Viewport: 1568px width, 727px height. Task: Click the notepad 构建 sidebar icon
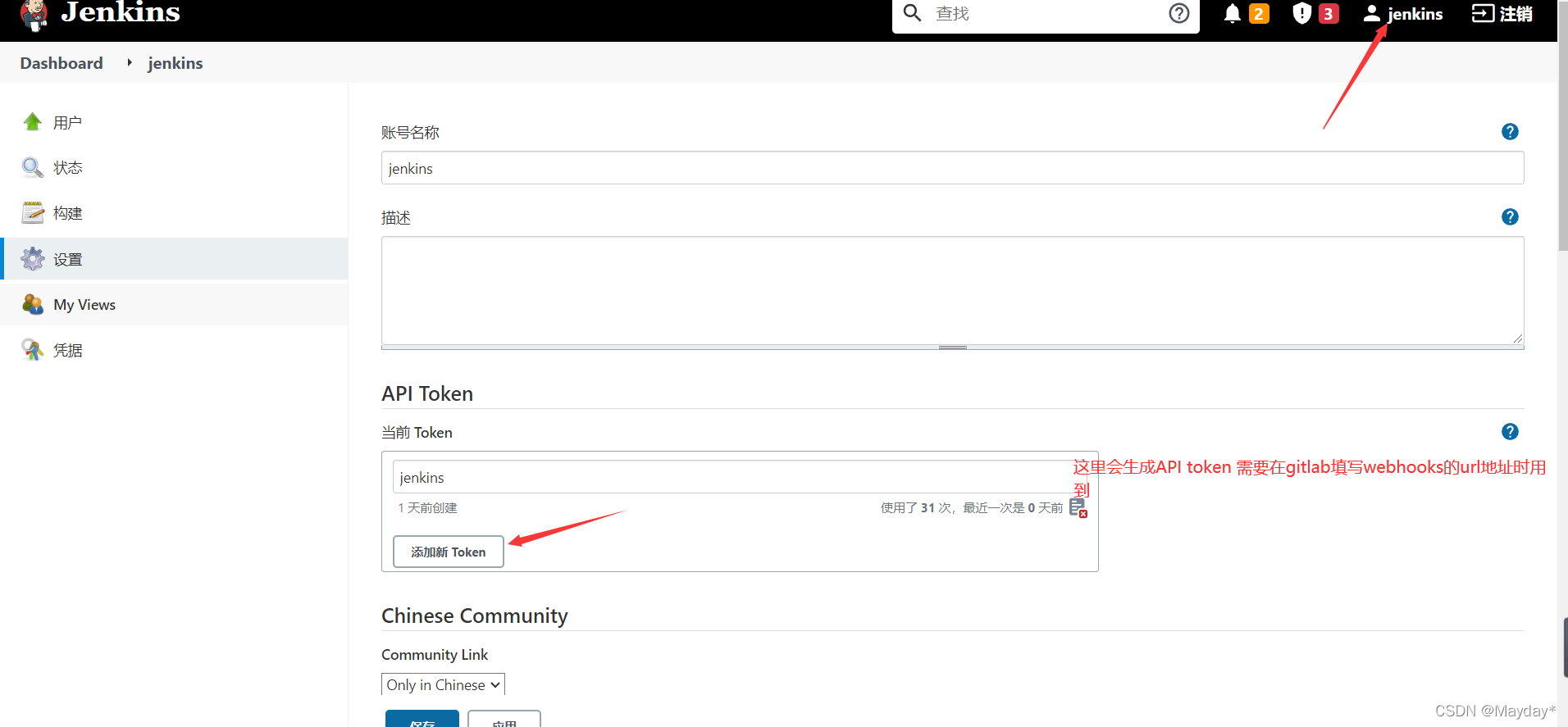tap(33, 213)
